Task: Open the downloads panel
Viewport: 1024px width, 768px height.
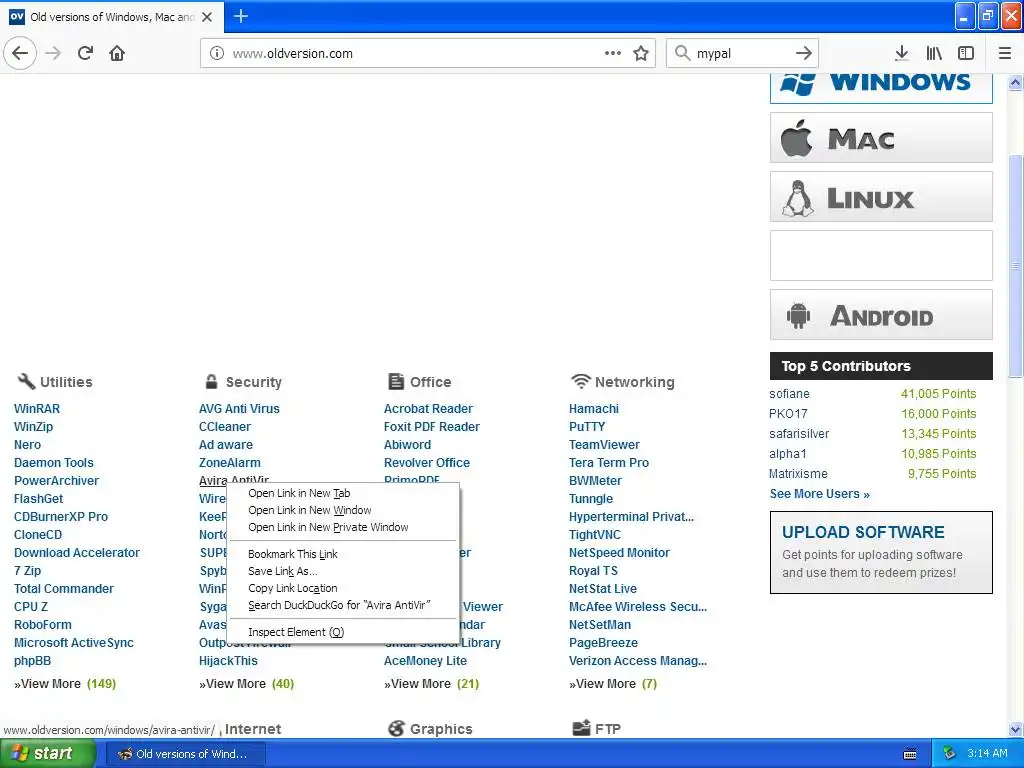Action: [901, 53]
